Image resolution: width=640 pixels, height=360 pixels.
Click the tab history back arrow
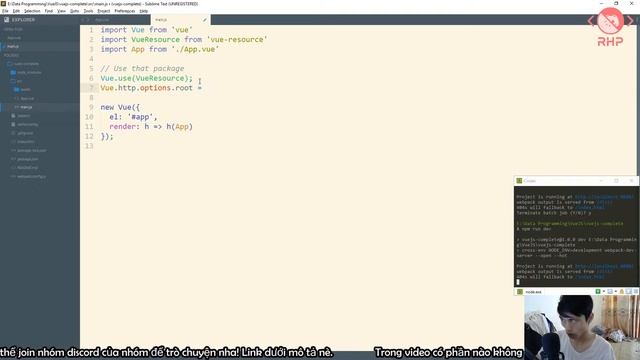pos(82,20)
